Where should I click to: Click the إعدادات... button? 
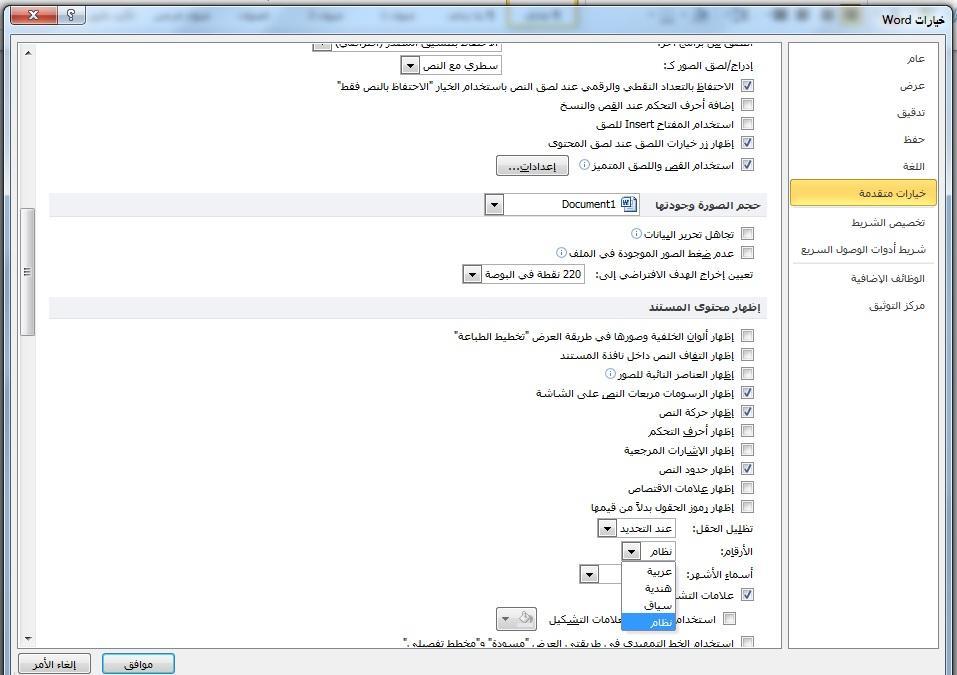[x=532, y=166]
